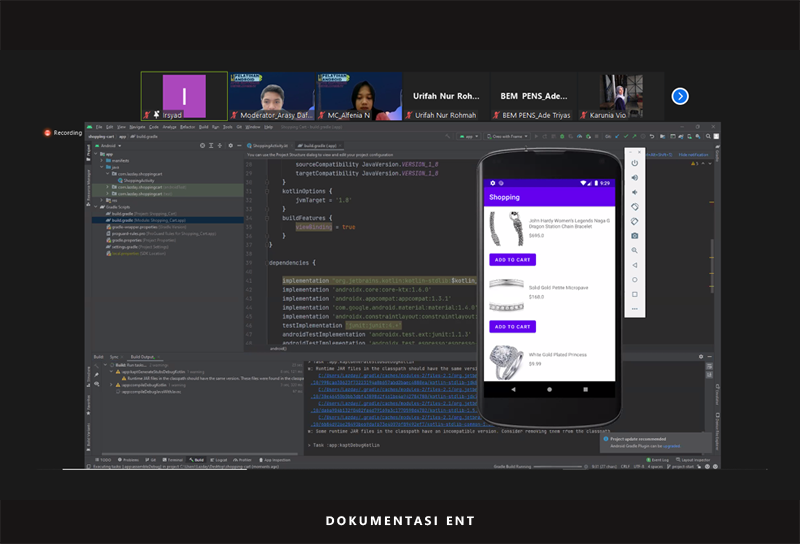Go to next Zoom participants page arrow
The width and height of the screenshot is (800, 544).
pyautogui.click(x=680, y=96)
